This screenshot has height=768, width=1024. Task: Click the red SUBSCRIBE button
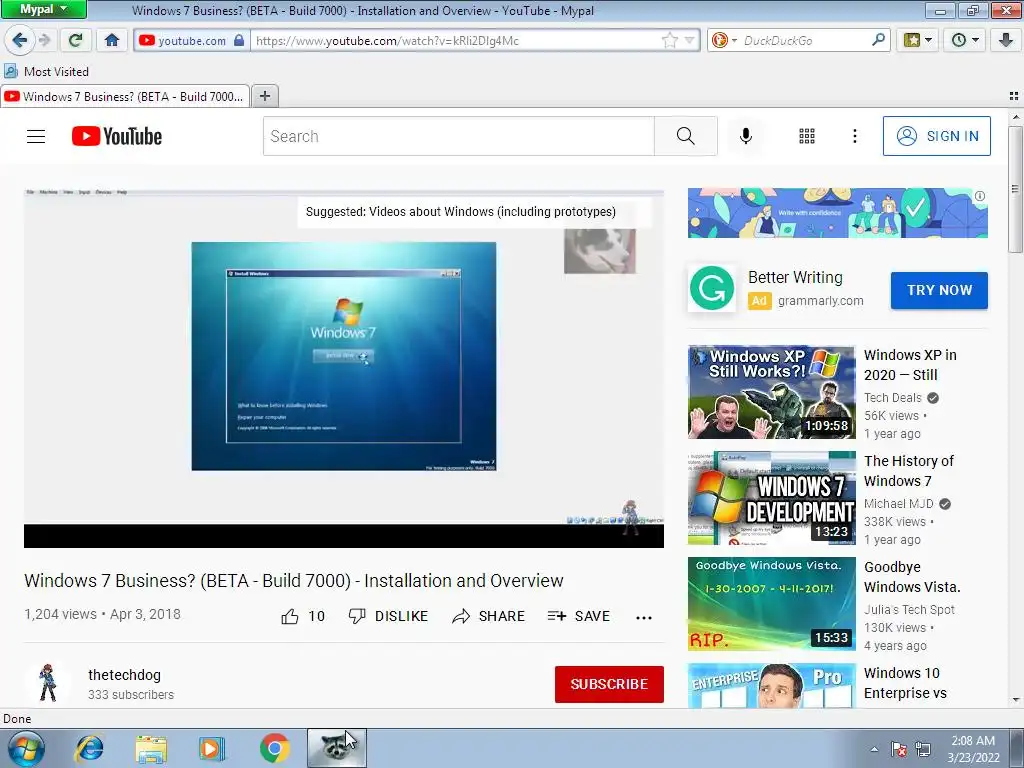[x=609, y=684]
